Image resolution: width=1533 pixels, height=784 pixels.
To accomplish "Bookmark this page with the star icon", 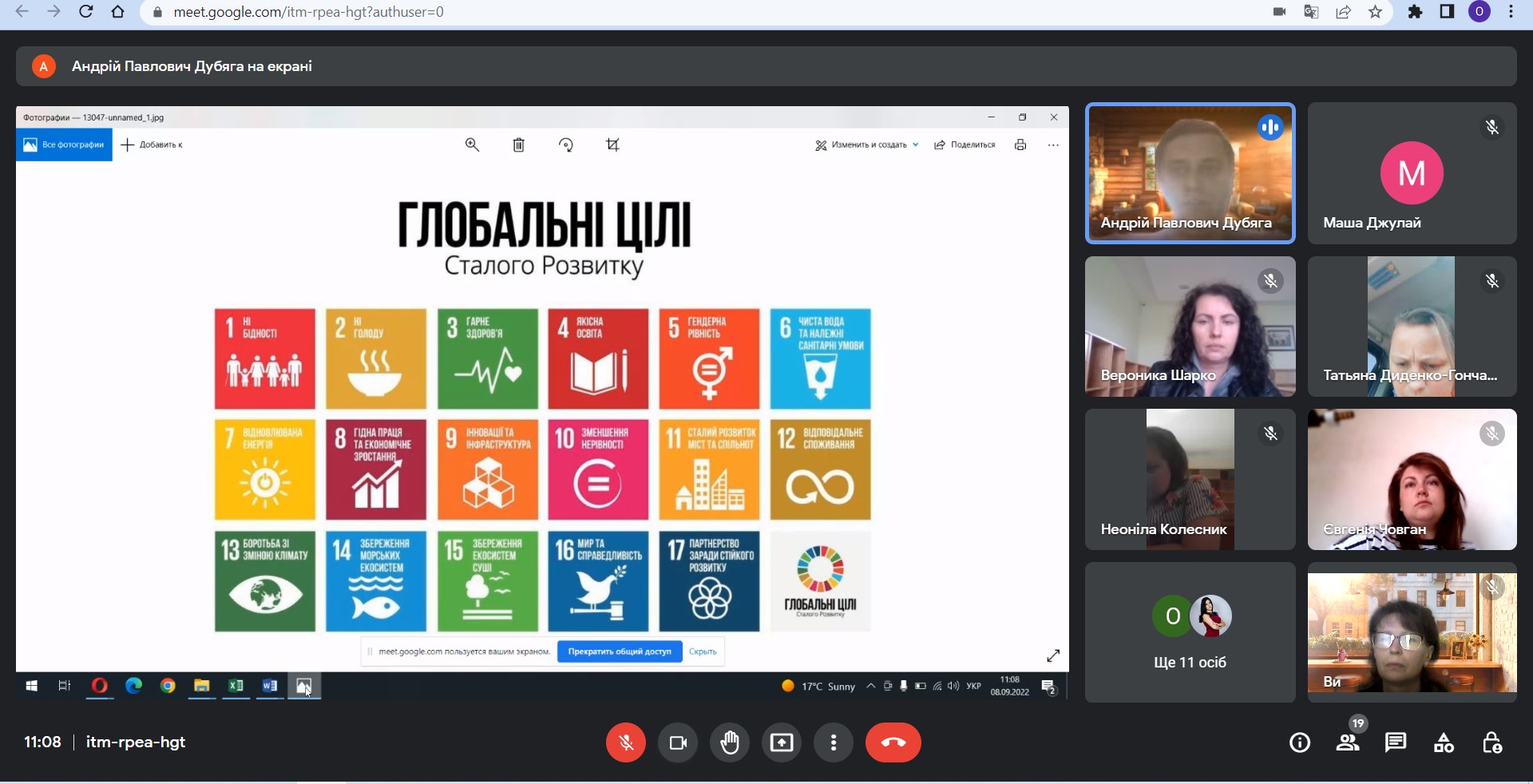I will (1375, 12).
